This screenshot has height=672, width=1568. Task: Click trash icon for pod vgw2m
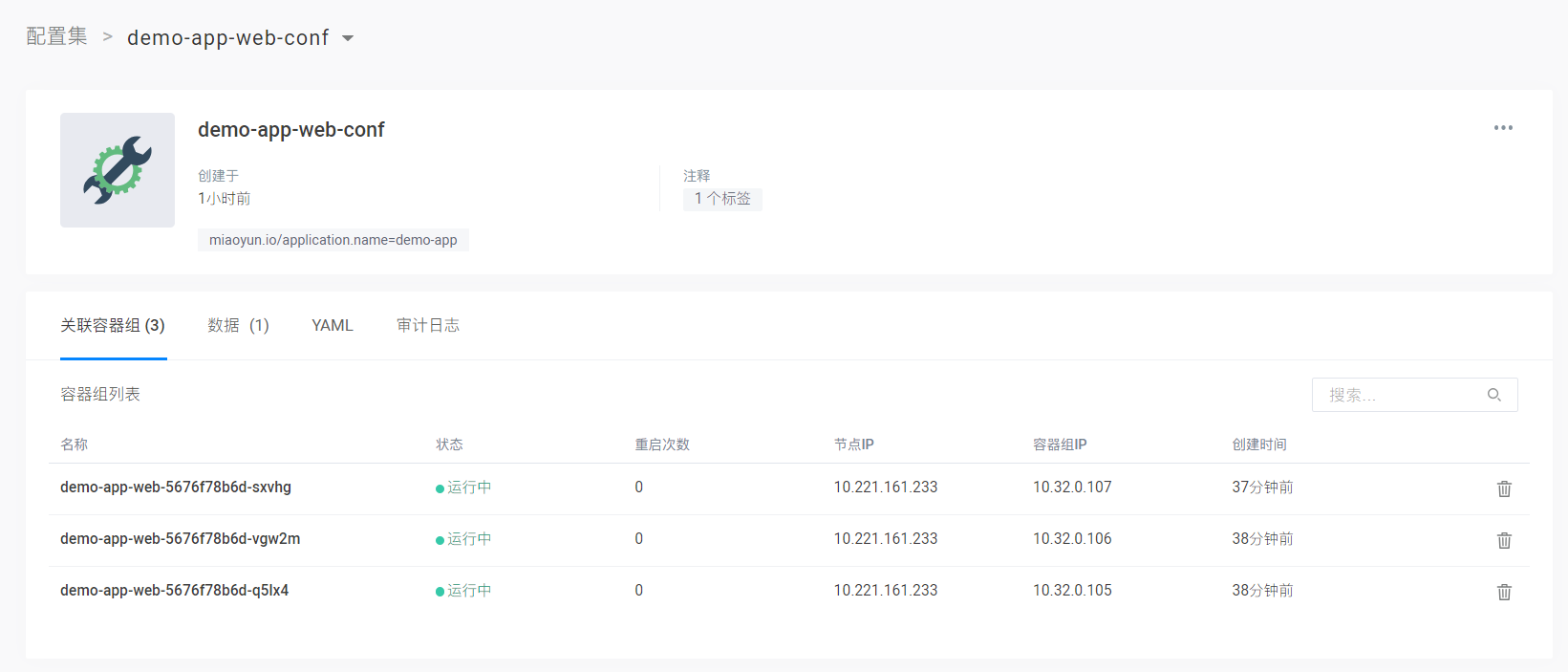[1504, 540]
